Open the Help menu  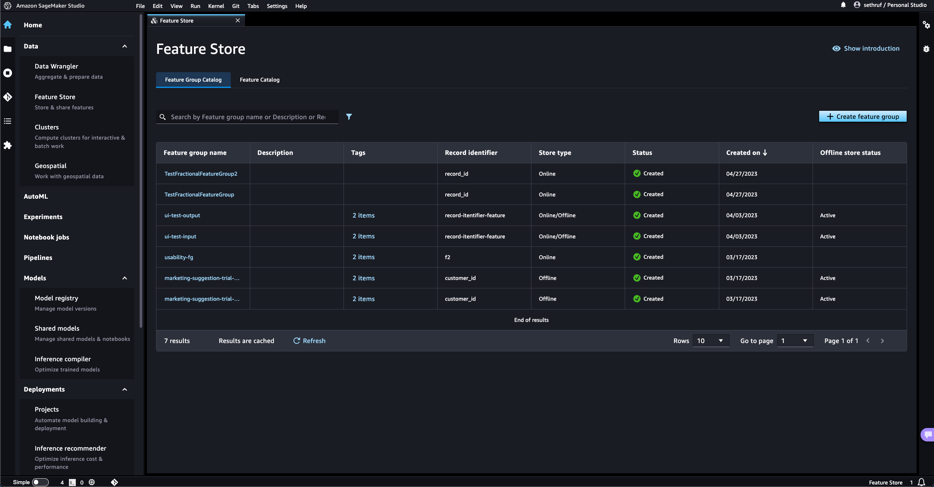[x=301, y=6]
